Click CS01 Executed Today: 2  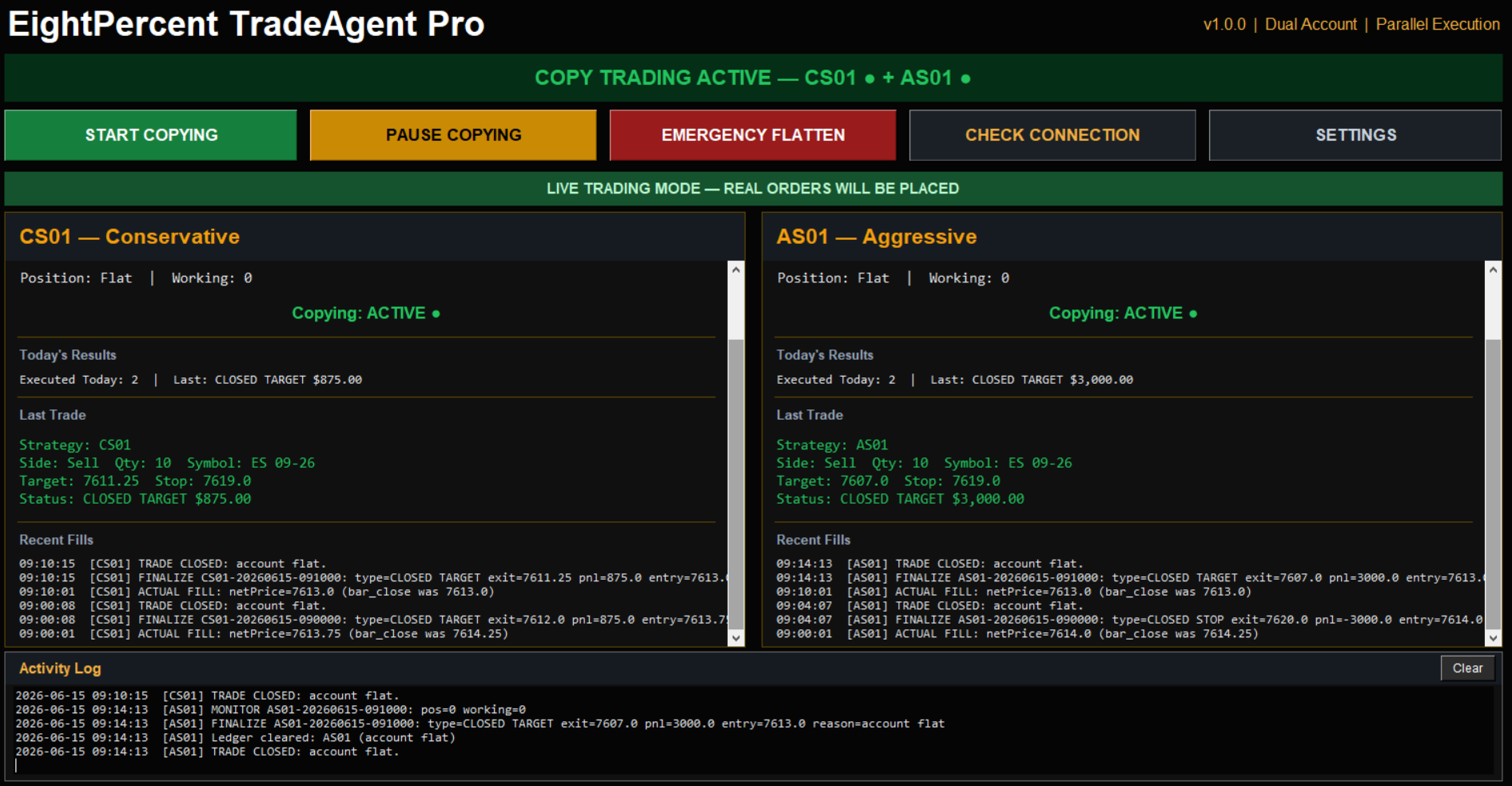[x=79, y=380]
